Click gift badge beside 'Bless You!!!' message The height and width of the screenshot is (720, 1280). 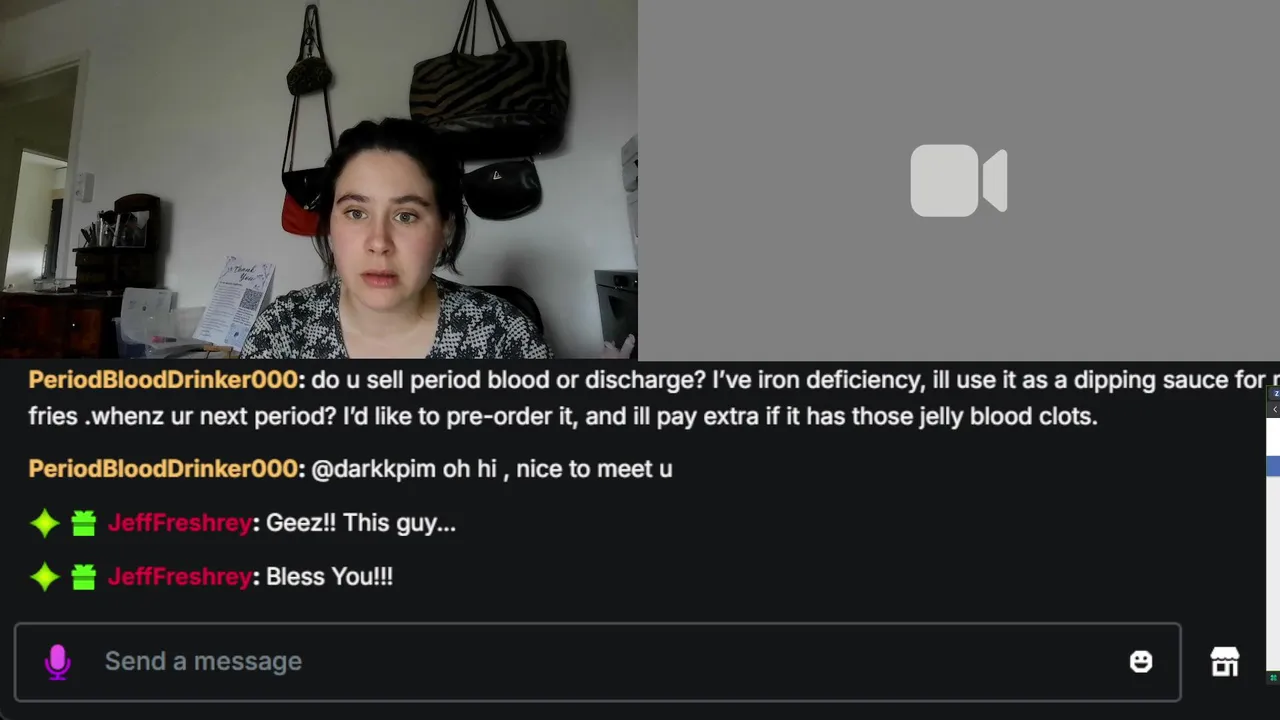pyautogui.click(x=84, y=577)
